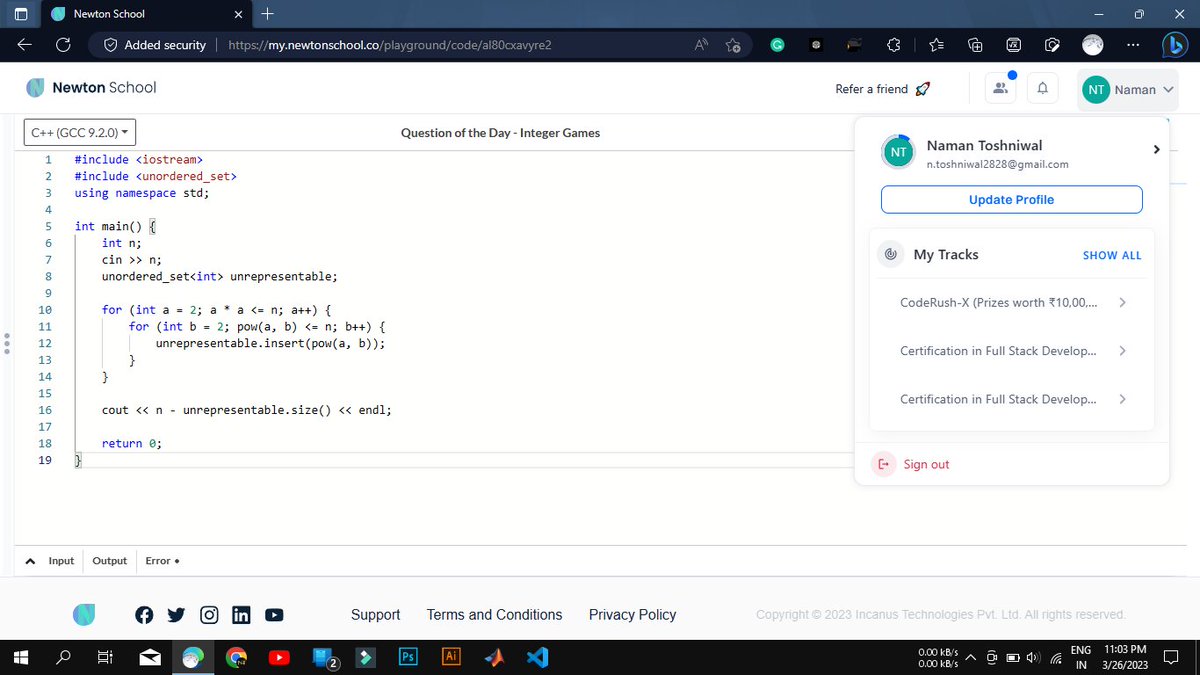Open Newton School Twitter icon

[176, 615]
